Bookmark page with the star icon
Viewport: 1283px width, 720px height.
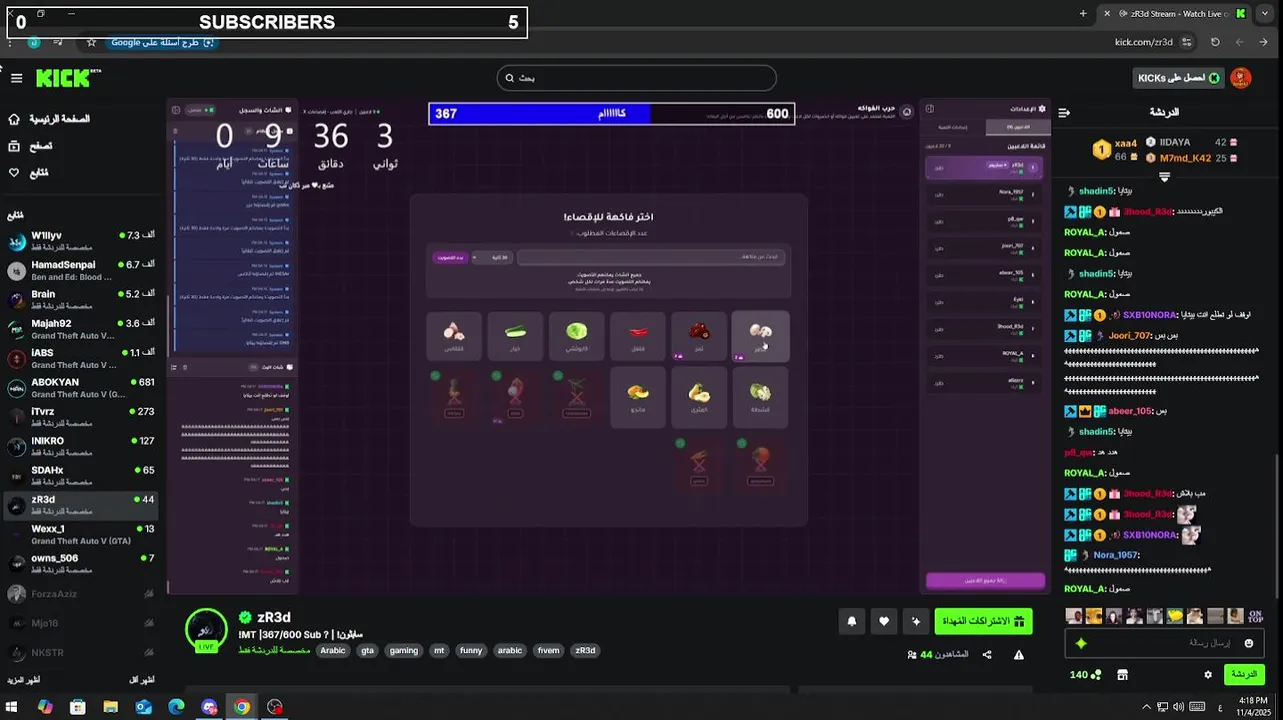point(91,42)
